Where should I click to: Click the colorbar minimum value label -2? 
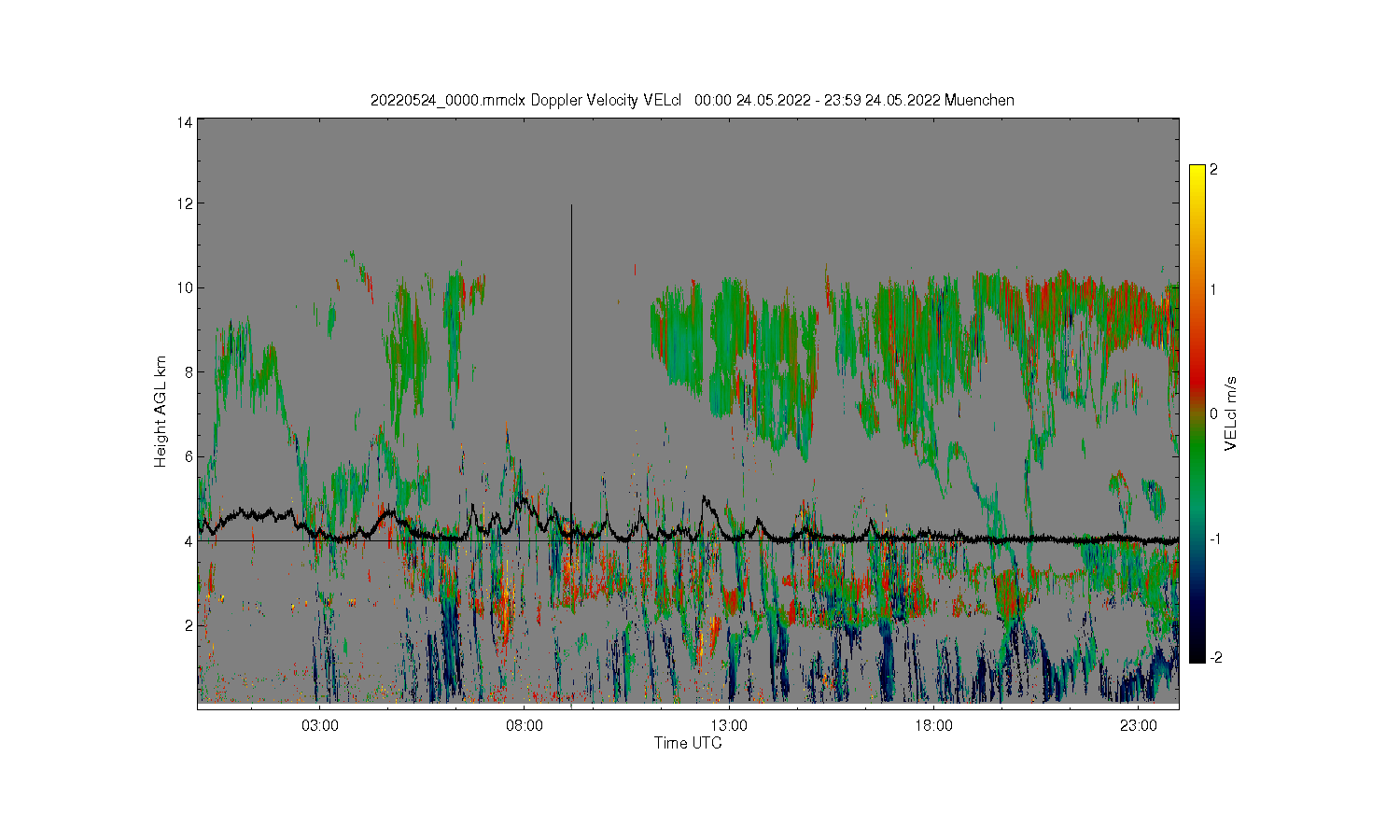point(1215,658)
